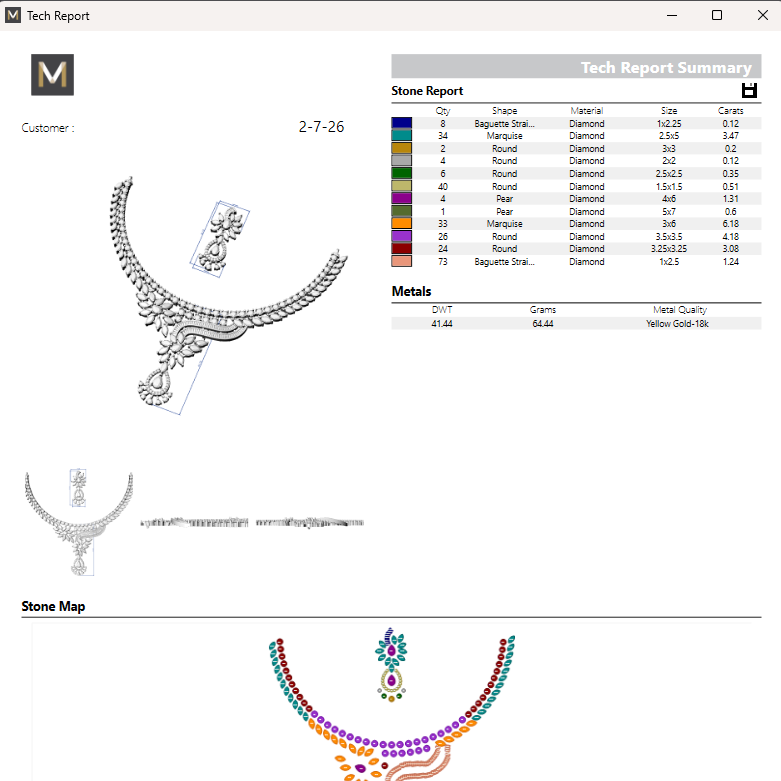Click size 3.25x3.25 cell
The width and height of the screenshot is (781, 781).
(669, 249)
